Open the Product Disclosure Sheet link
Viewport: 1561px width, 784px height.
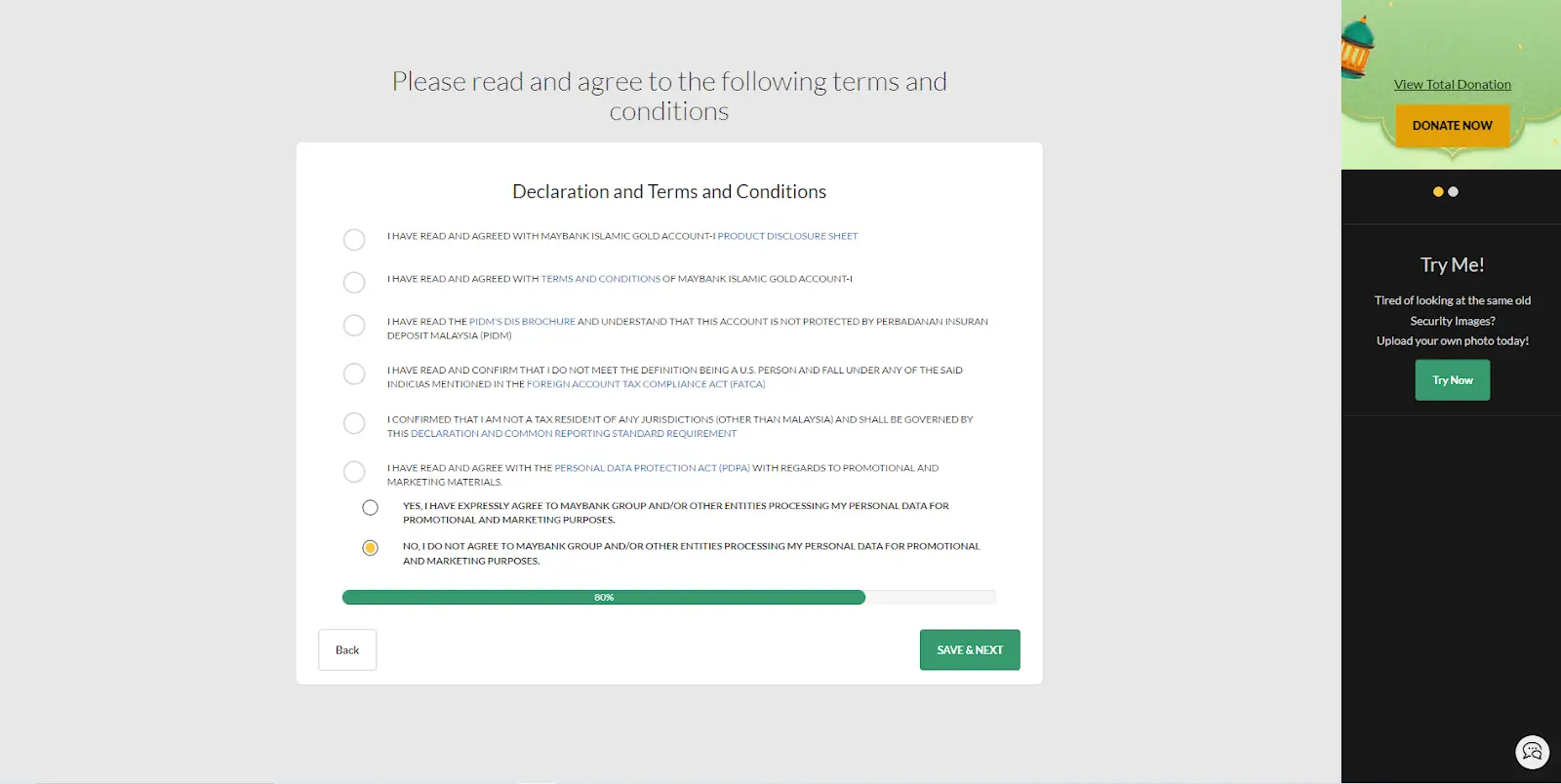[787, 236]
